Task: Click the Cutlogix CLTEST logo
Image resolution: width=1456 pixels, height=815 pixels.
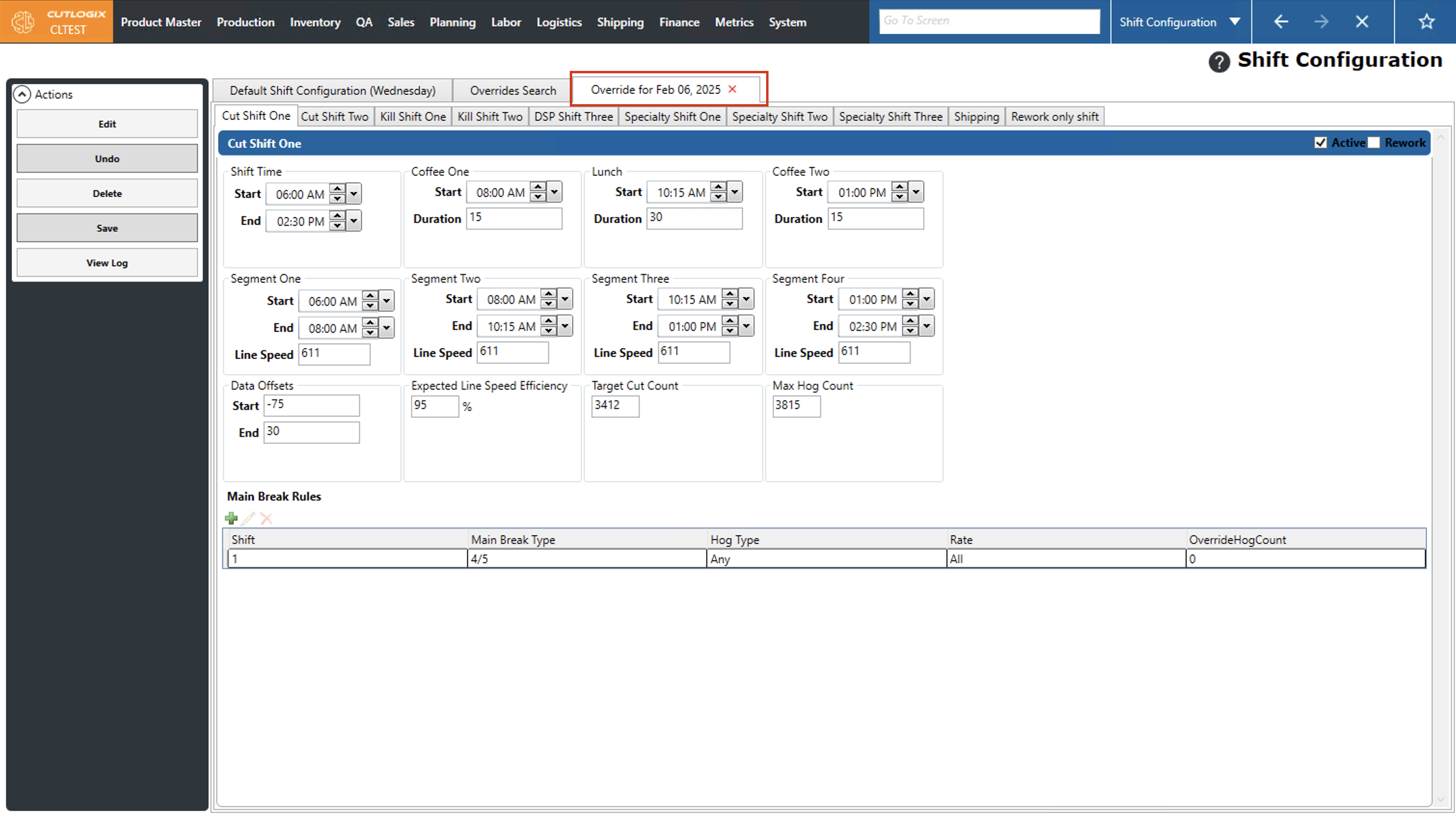Action: (x=56, y=22)
